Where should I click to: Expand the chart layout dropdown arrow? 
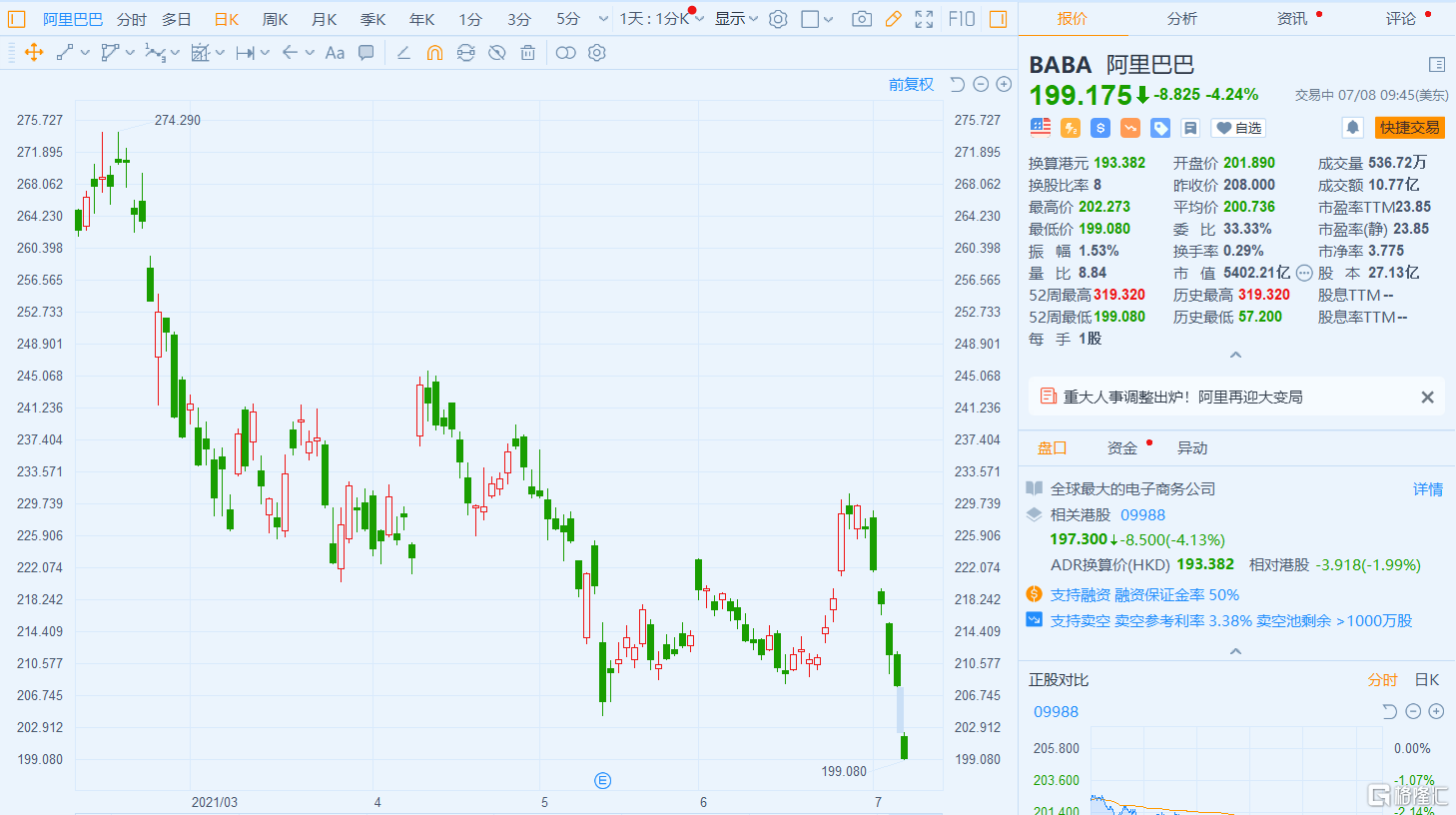(830, 19)
